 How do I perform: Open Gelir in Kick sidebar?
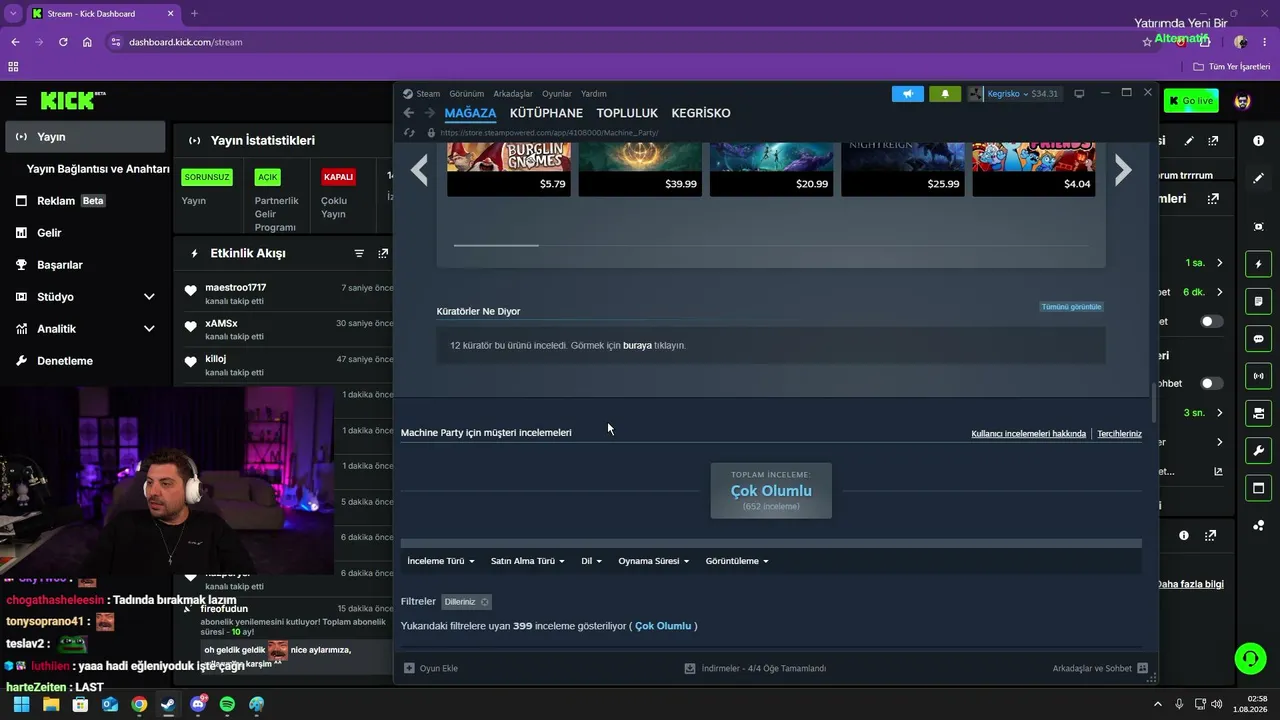tap(85, 233)
